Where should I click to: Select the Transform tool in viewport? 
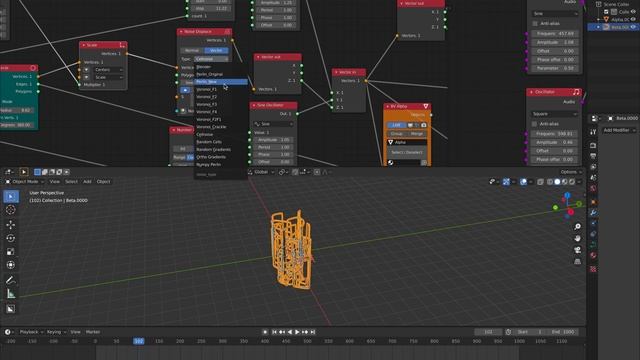(x=11, y=265)
